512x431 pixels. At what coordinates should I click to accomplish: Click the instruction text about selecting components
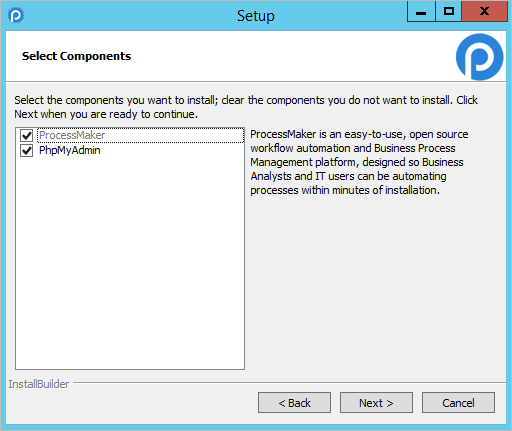click(x=246, y=107)
